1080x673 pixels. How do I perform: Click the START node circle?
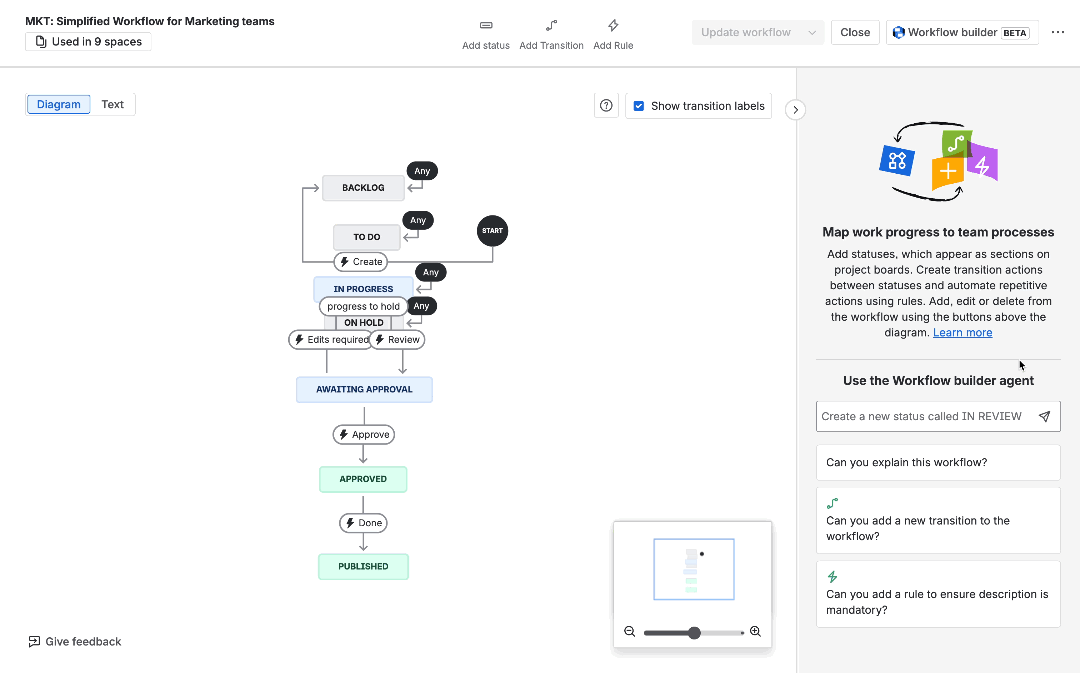(x=492, y=231)
